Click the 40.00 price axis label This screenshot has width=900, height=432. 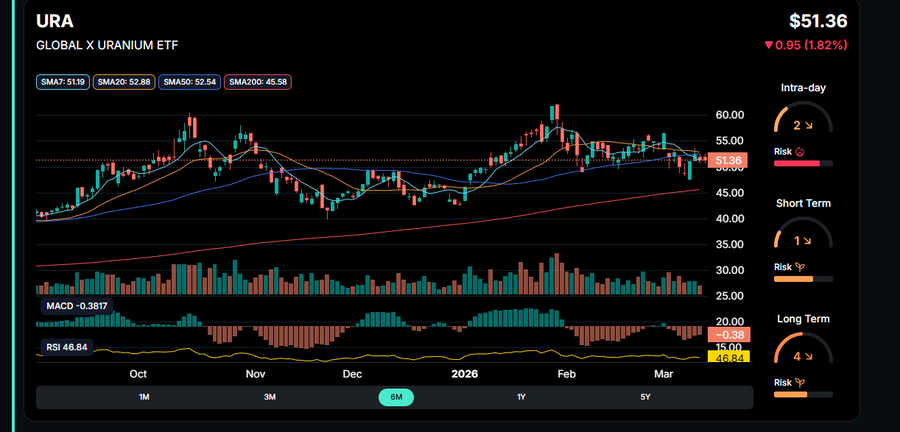pyautogui.click(x=729, y=219)
